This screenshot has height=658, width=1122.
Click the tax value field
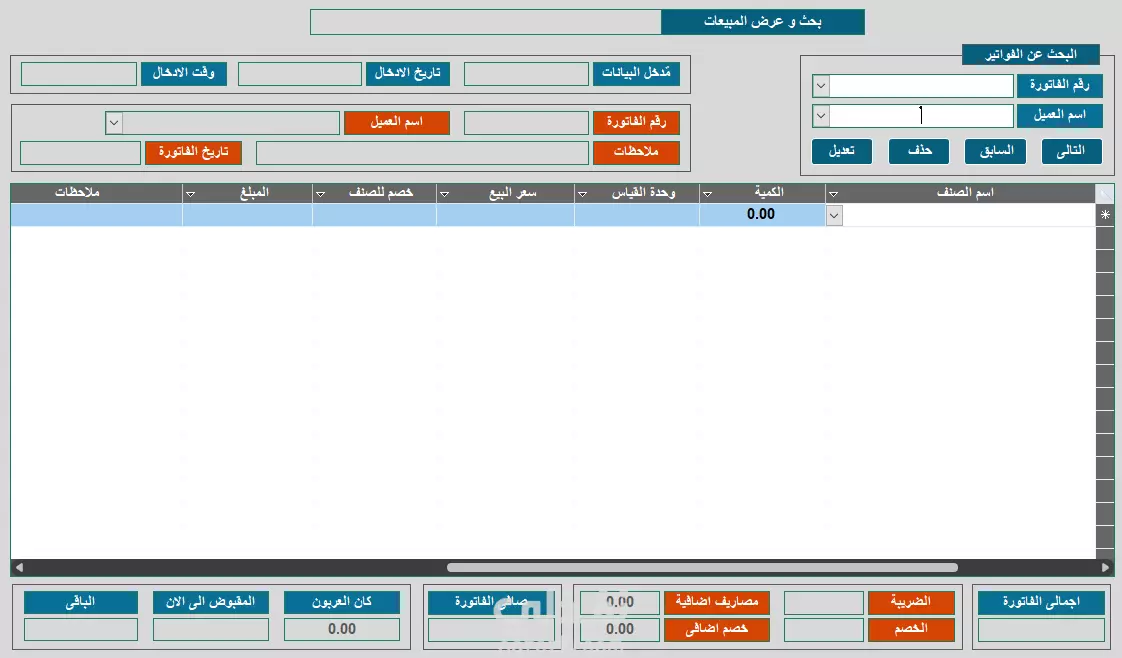824,602
